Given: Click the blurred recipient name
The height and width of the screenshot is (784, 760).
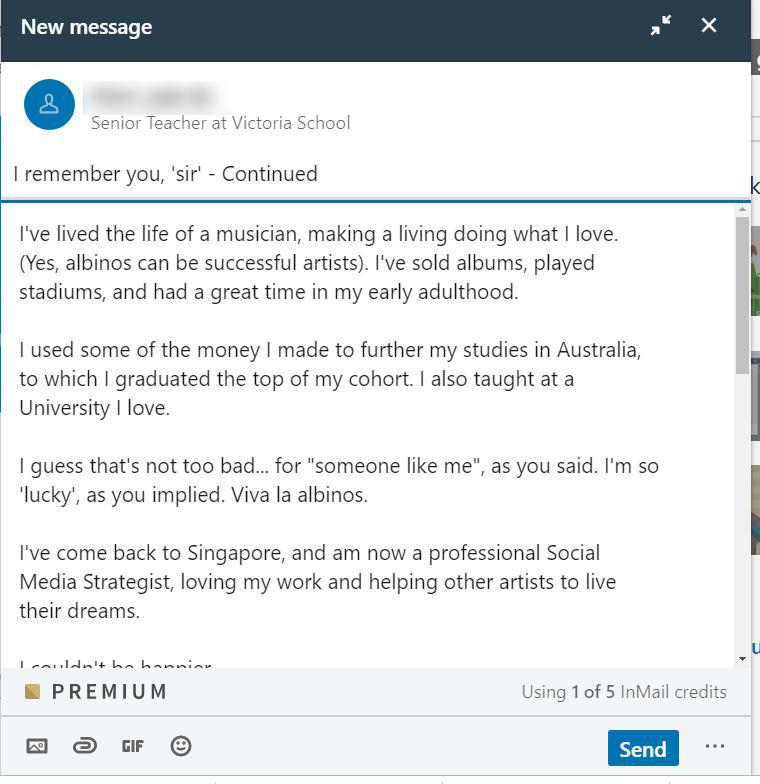Looking at the screenshot, I should [x=152, y=96].
